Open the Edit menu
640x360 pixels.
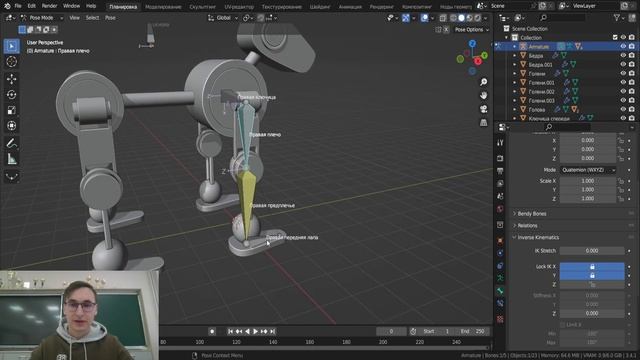click(31, 6)
